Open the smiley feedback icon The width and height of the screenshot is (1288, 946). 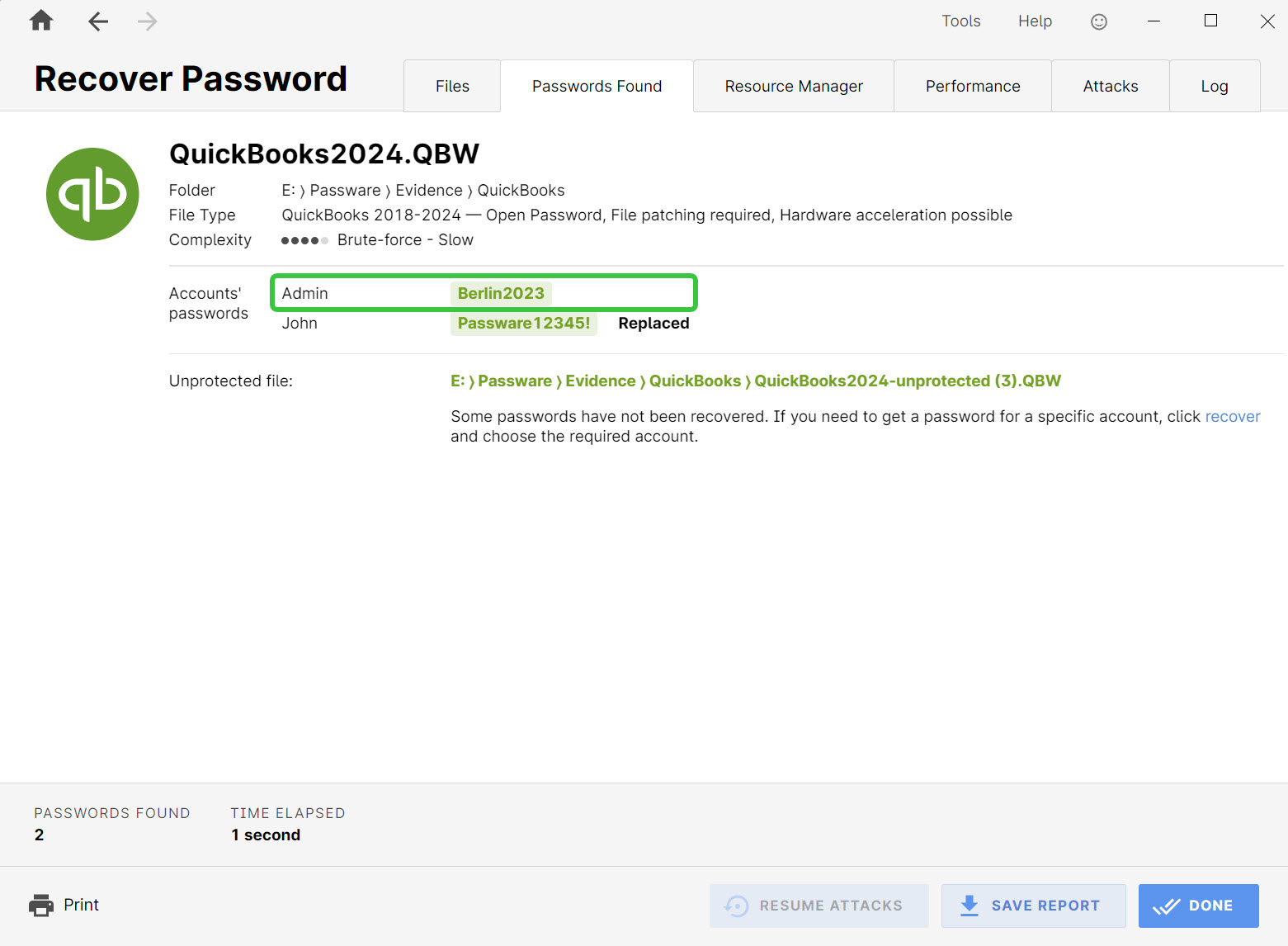pyautogui.click(x=1098, y=21)
